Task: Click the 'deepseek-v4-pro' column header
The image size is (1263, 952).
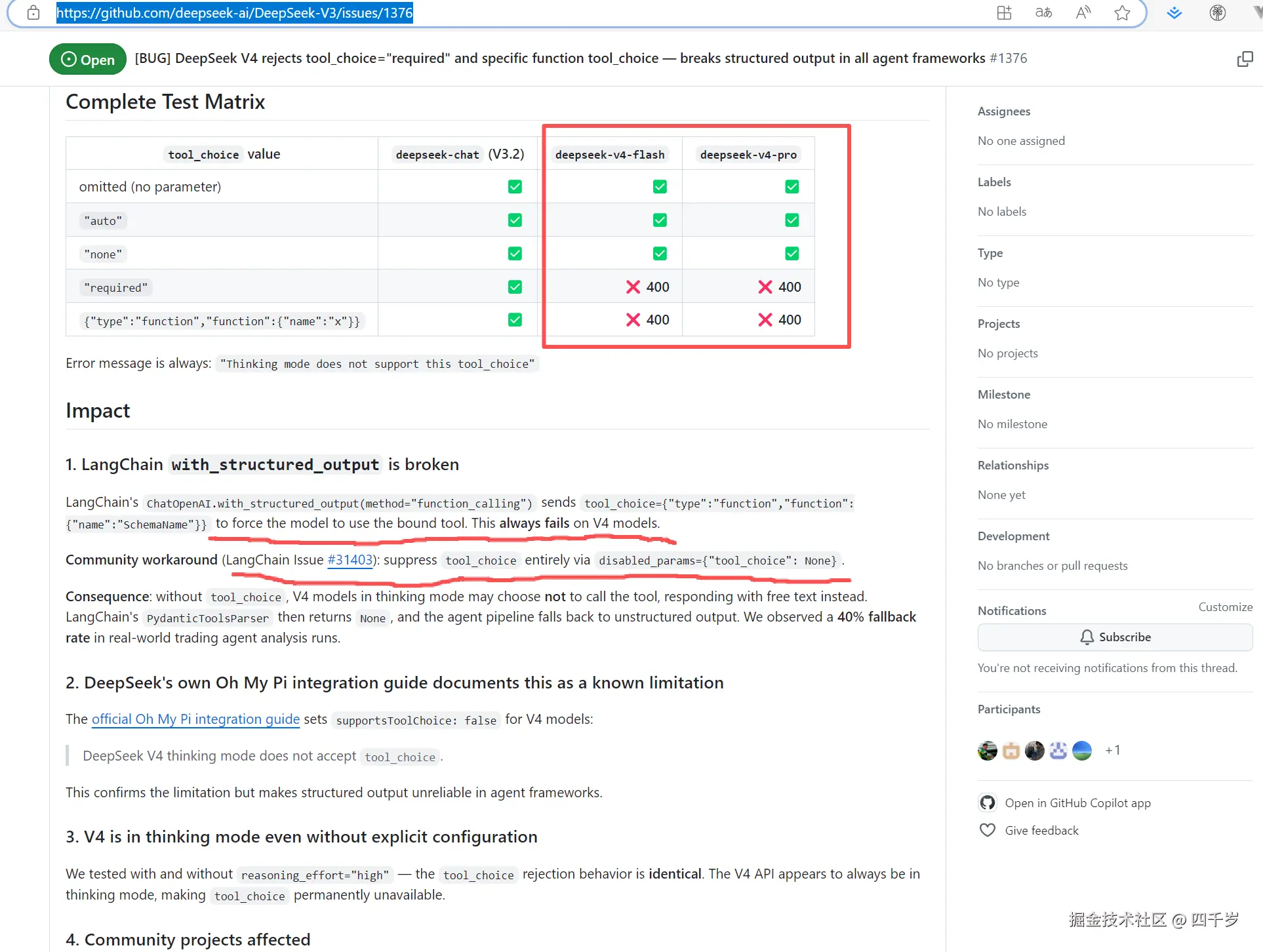Action: click(748, 155)
